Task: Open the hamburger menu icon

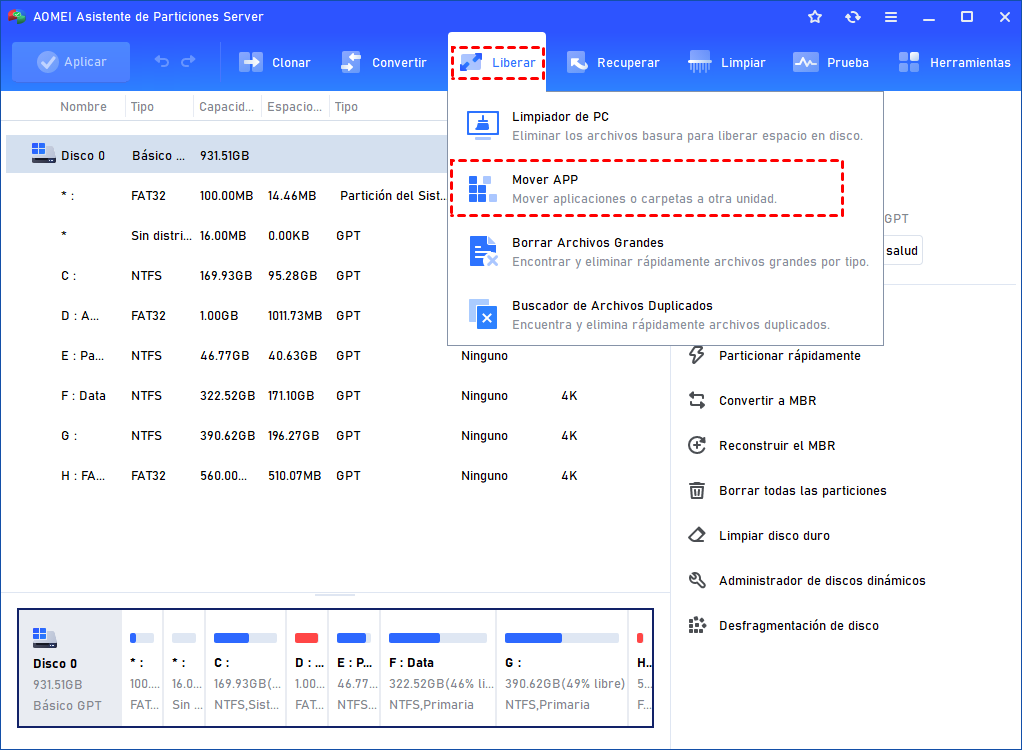Action: (x=891, y=17)
